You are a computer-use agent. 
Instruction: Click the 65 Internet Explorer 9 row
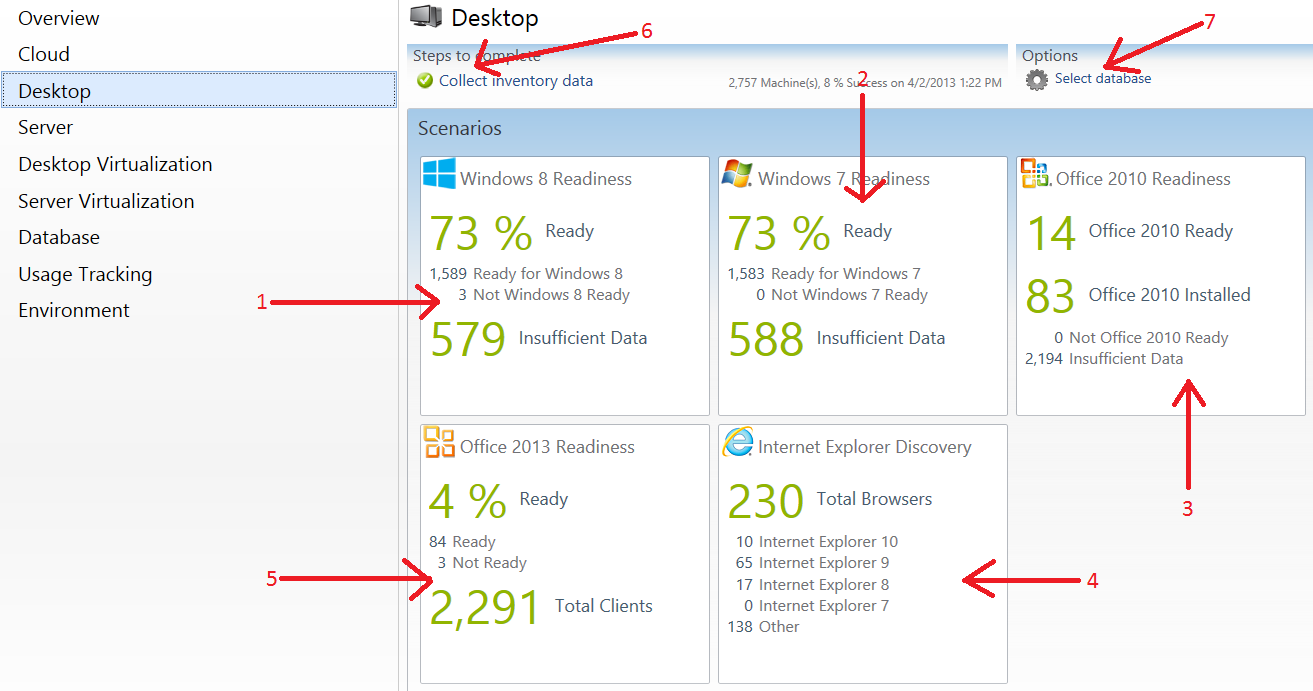tap(812, 563)
